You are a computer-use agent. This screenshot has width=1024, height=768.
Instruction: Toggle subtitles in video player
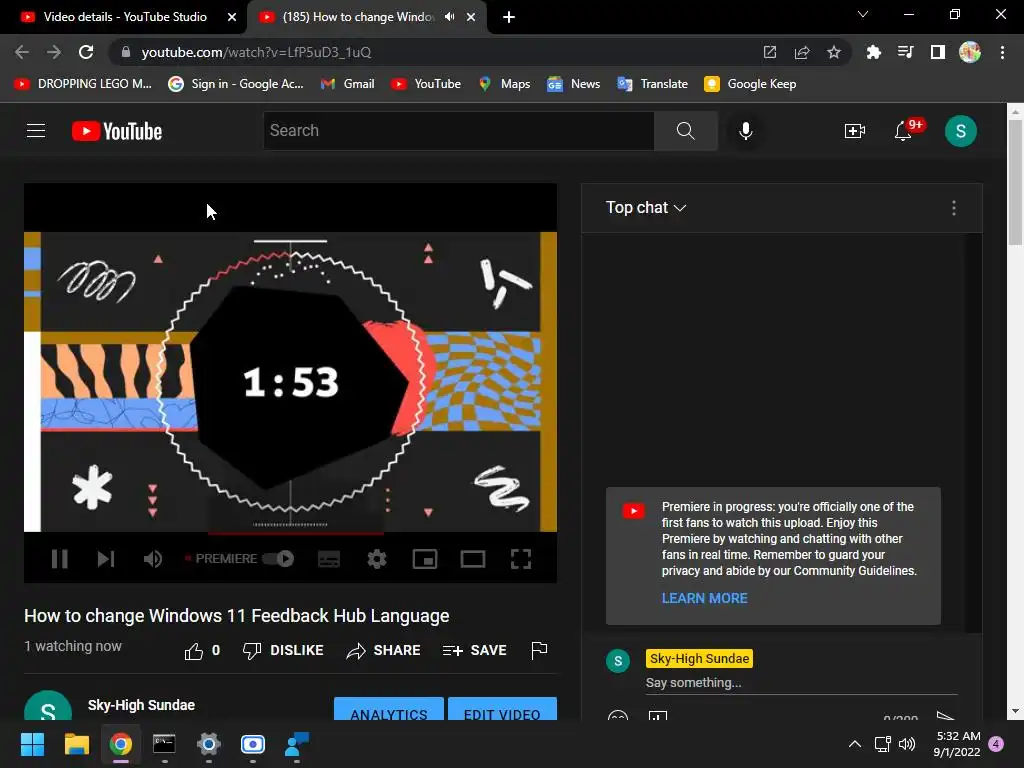(328, 559)
